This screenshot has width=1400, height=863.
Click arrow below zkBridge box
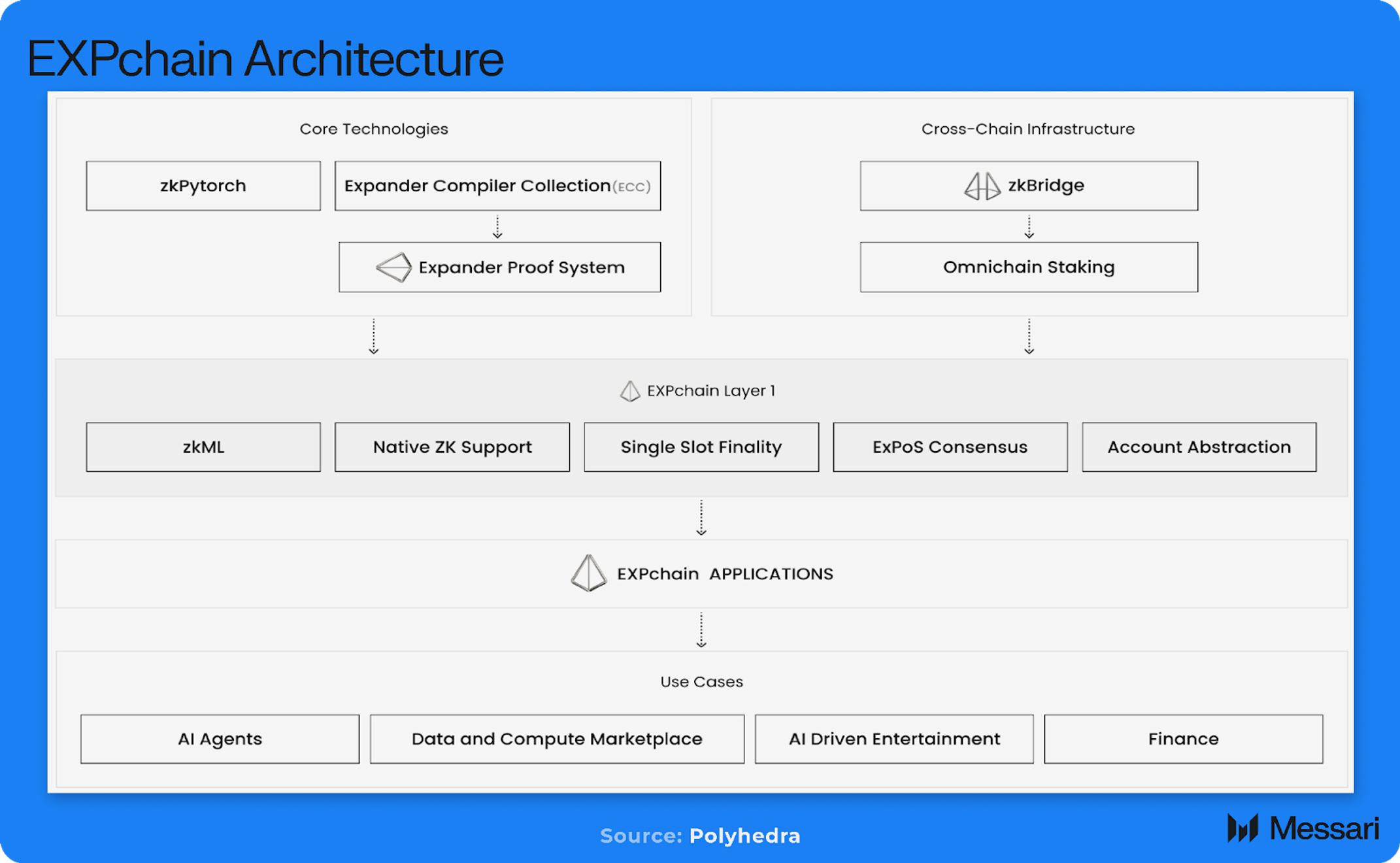[1029, 227]
